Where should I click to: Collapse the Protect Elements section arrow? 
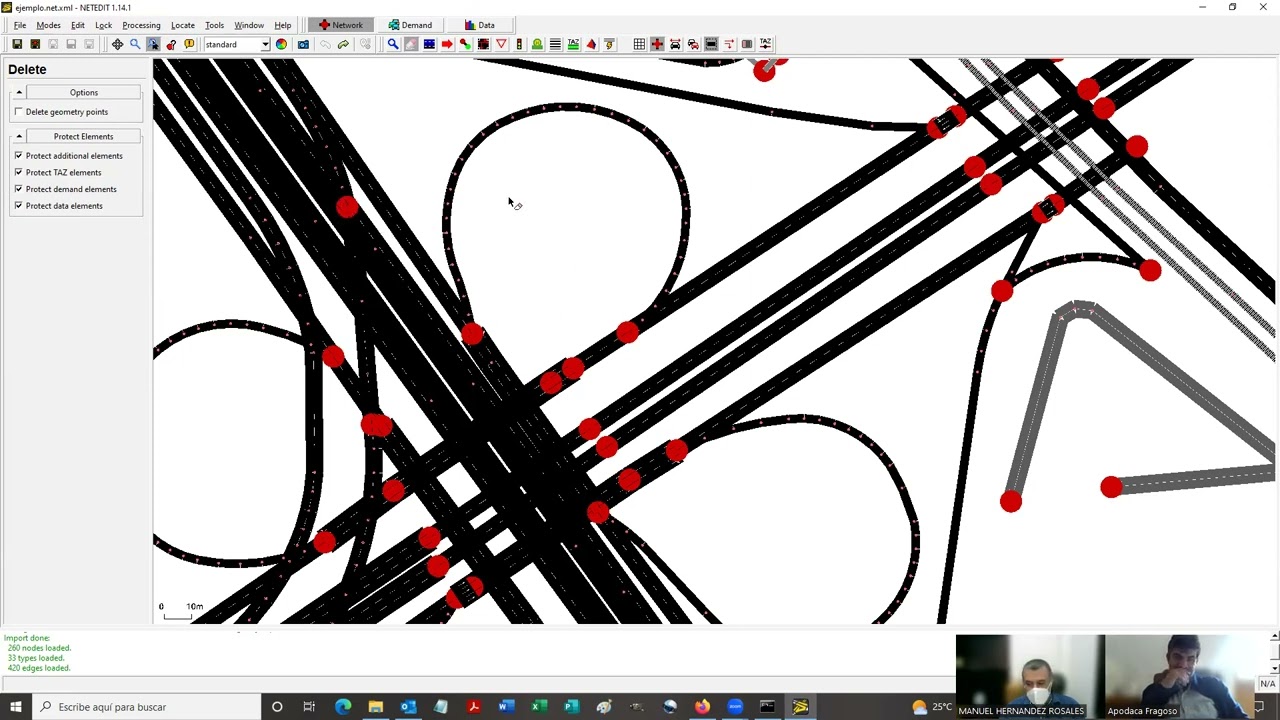point(18,136)
